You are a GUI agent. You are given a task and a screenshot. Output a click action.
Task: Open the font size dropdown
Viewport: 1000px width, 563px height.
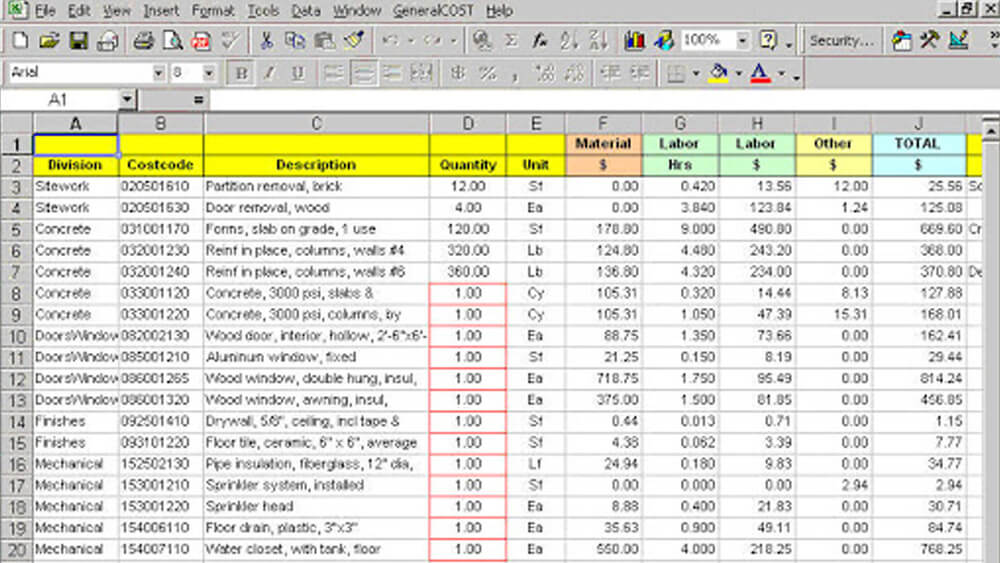click(x=209, y=73)
